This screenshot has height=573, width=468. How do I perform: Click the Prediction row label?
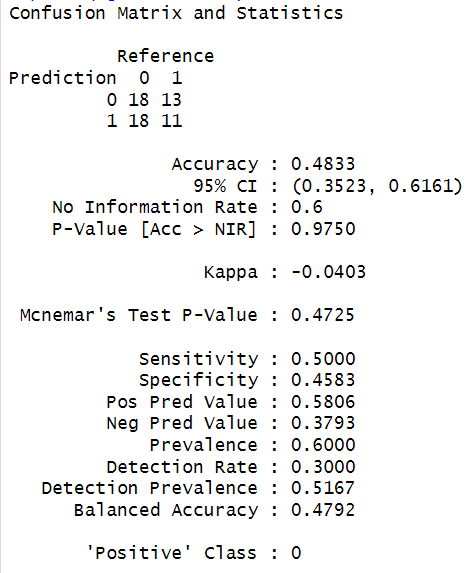(62, 78)
